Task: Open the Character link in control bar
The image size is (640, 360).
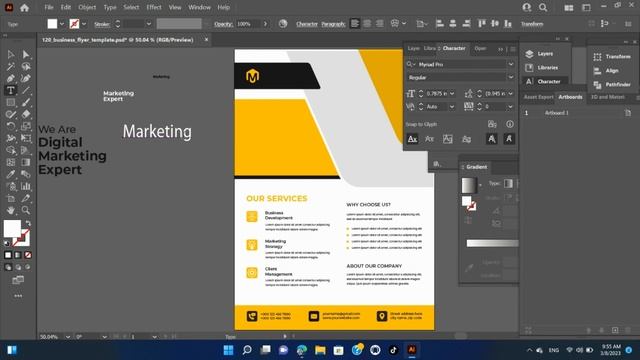Action: [x=307, y=24]
